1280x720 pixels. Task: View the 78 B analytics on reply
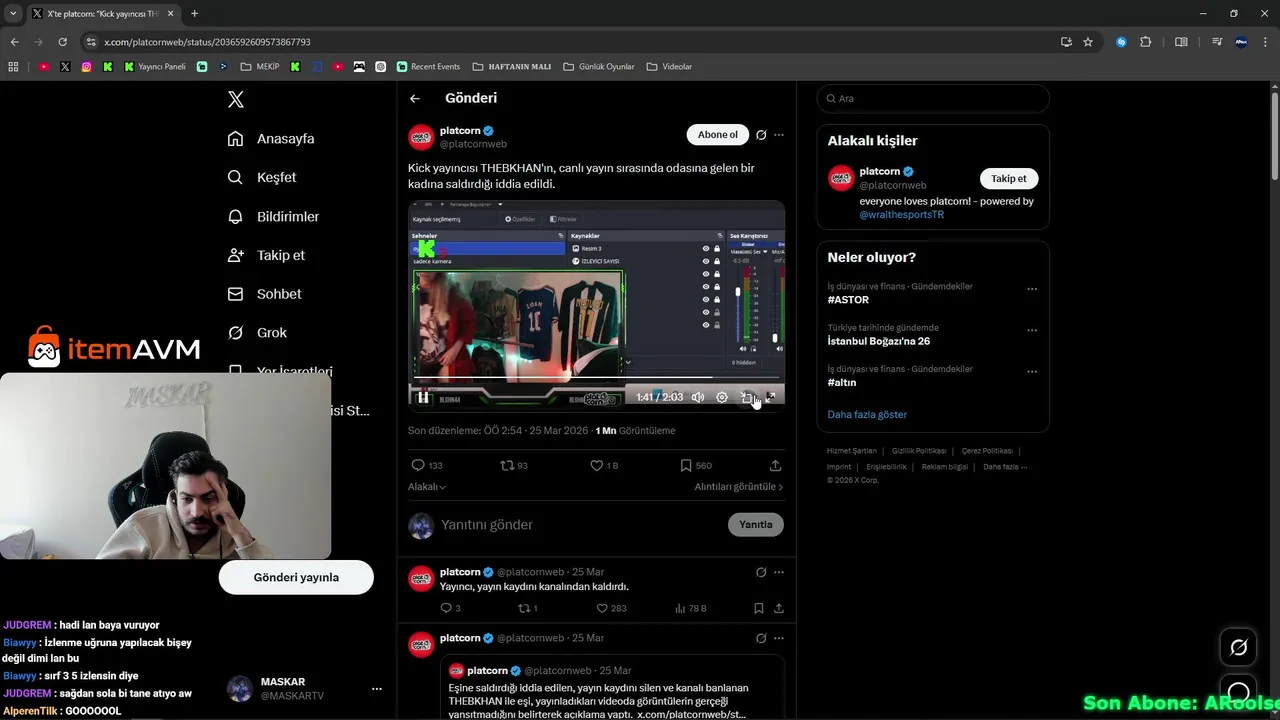pyautogui.click(x=691, y=608)
